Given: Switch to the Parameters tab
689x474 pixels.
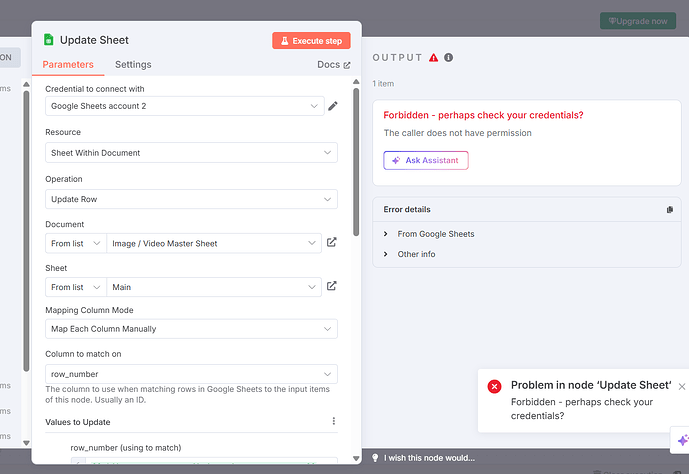Looking at the screenshot, I should coord(68,65).
